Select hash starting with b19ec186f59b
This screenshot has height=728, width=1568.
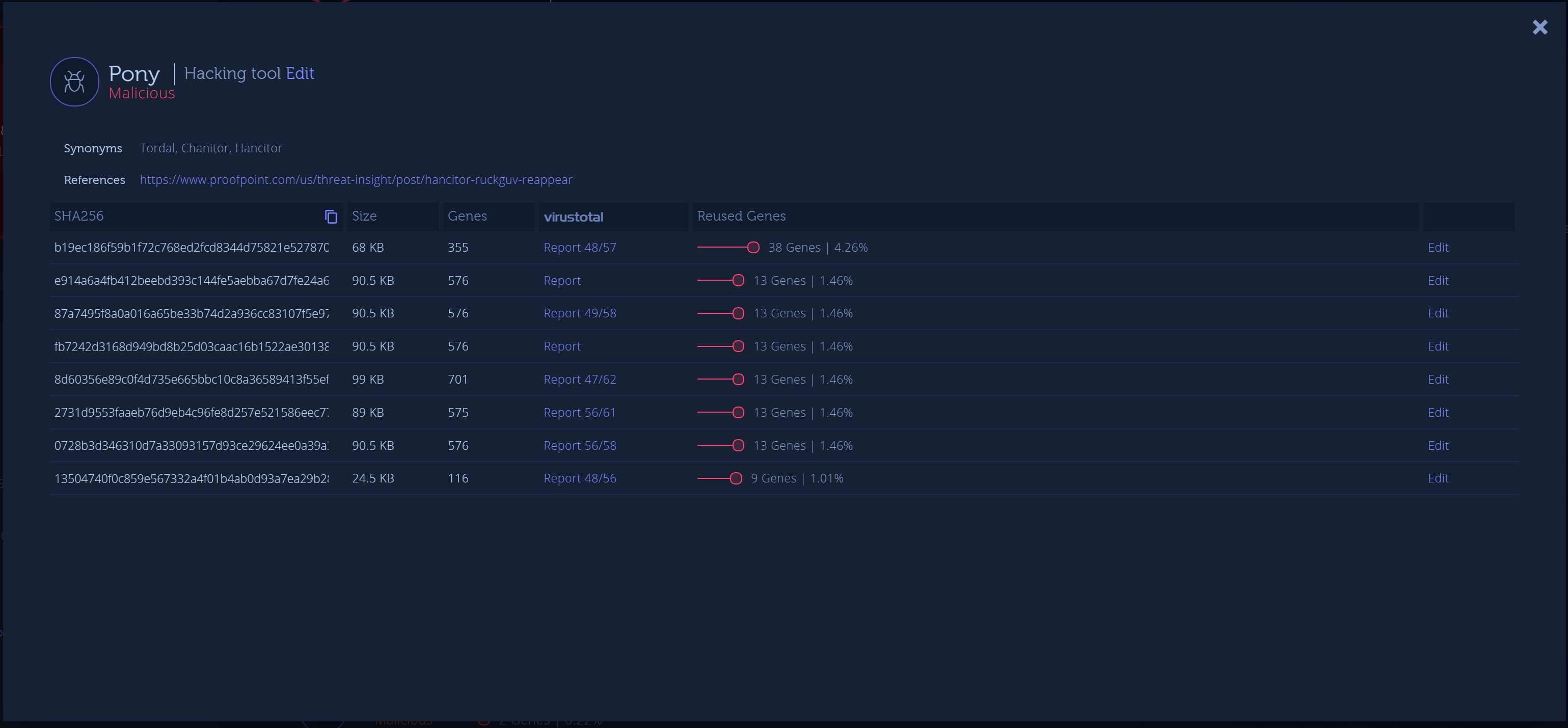tap(191, 247)
